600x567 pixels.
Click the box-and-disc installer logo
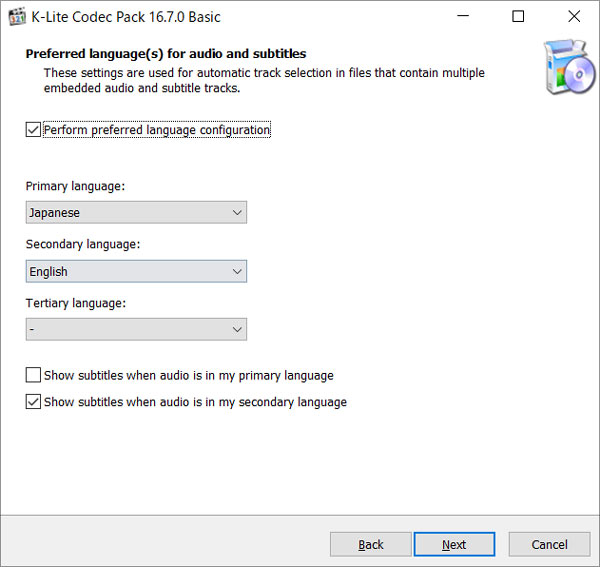(x=570, y=66)
